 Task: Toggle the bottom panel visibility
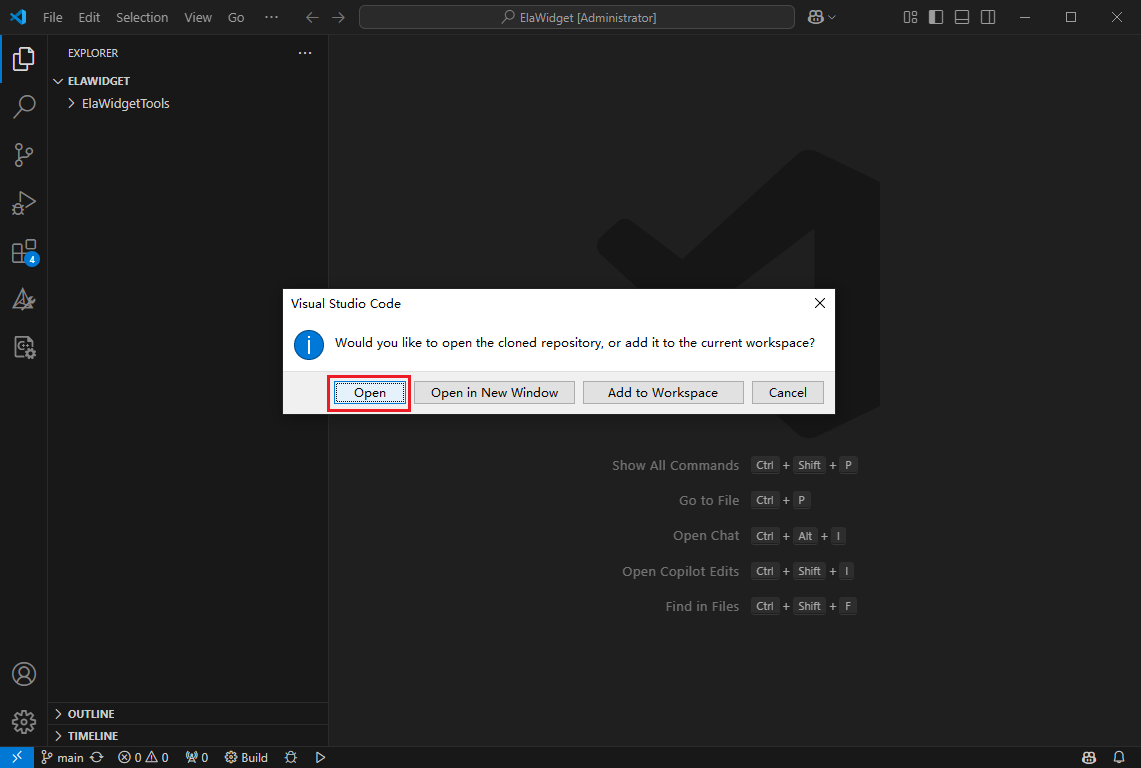(961, 17)
